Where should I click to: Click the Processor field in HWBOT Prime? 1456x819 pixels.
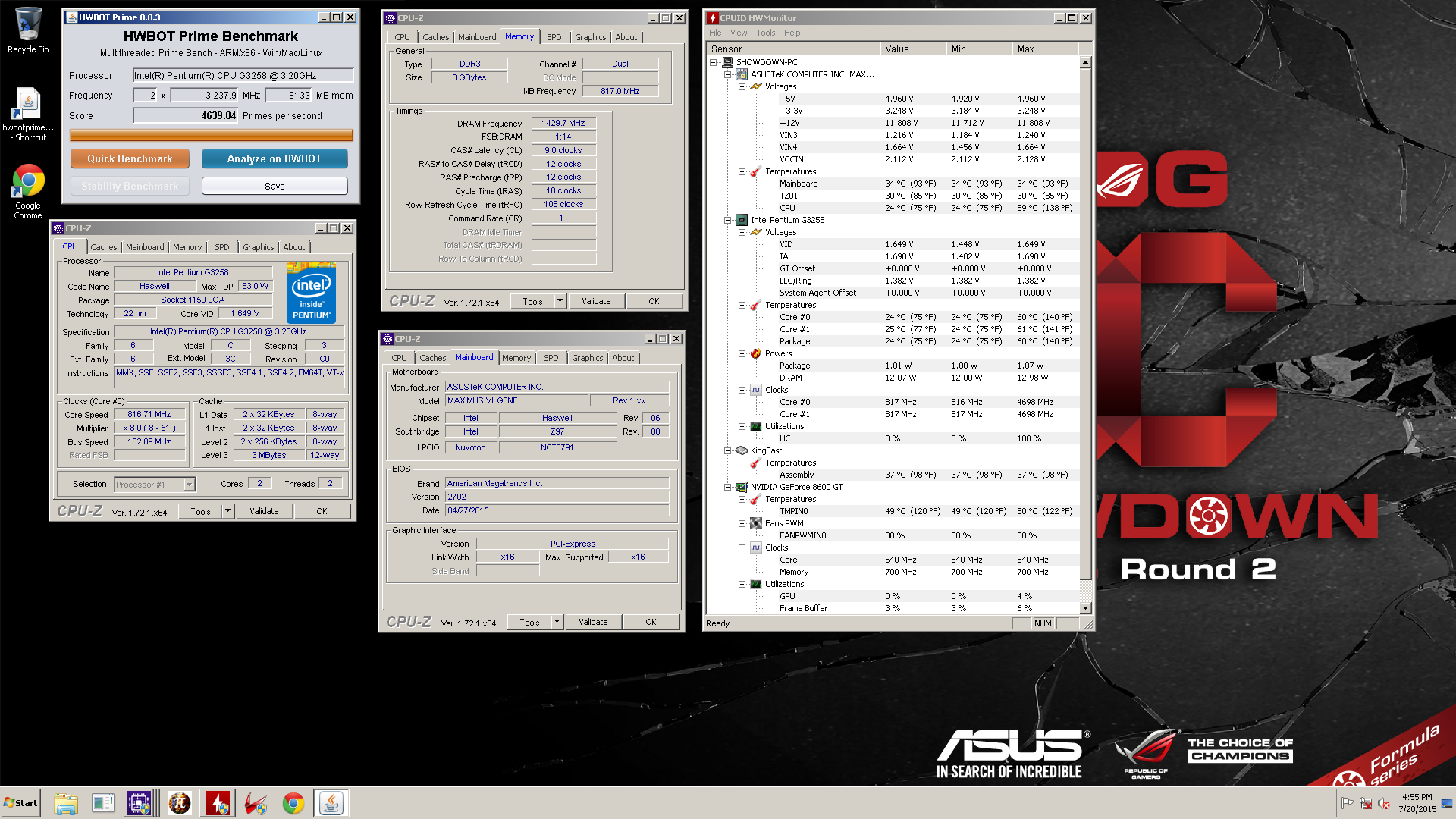click(x=243, y=76)
